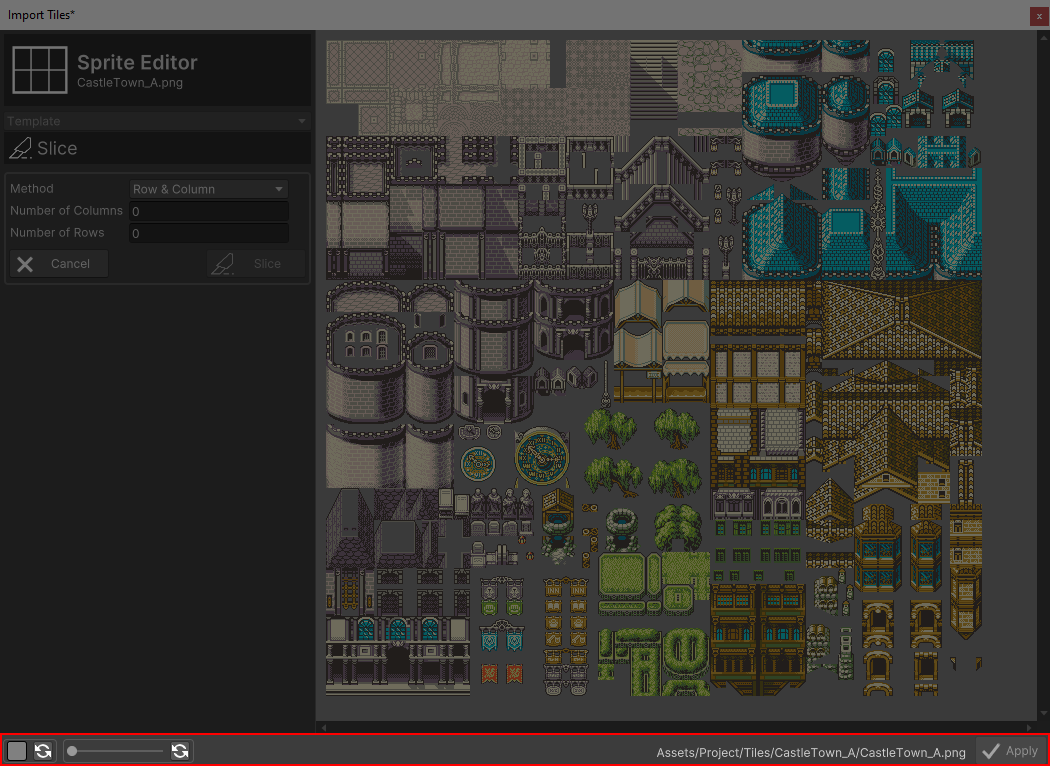Apply the sprite changes
The height and width of the screenshot is (766, 1050).
pyautogui.click(x=1010, y=751)
